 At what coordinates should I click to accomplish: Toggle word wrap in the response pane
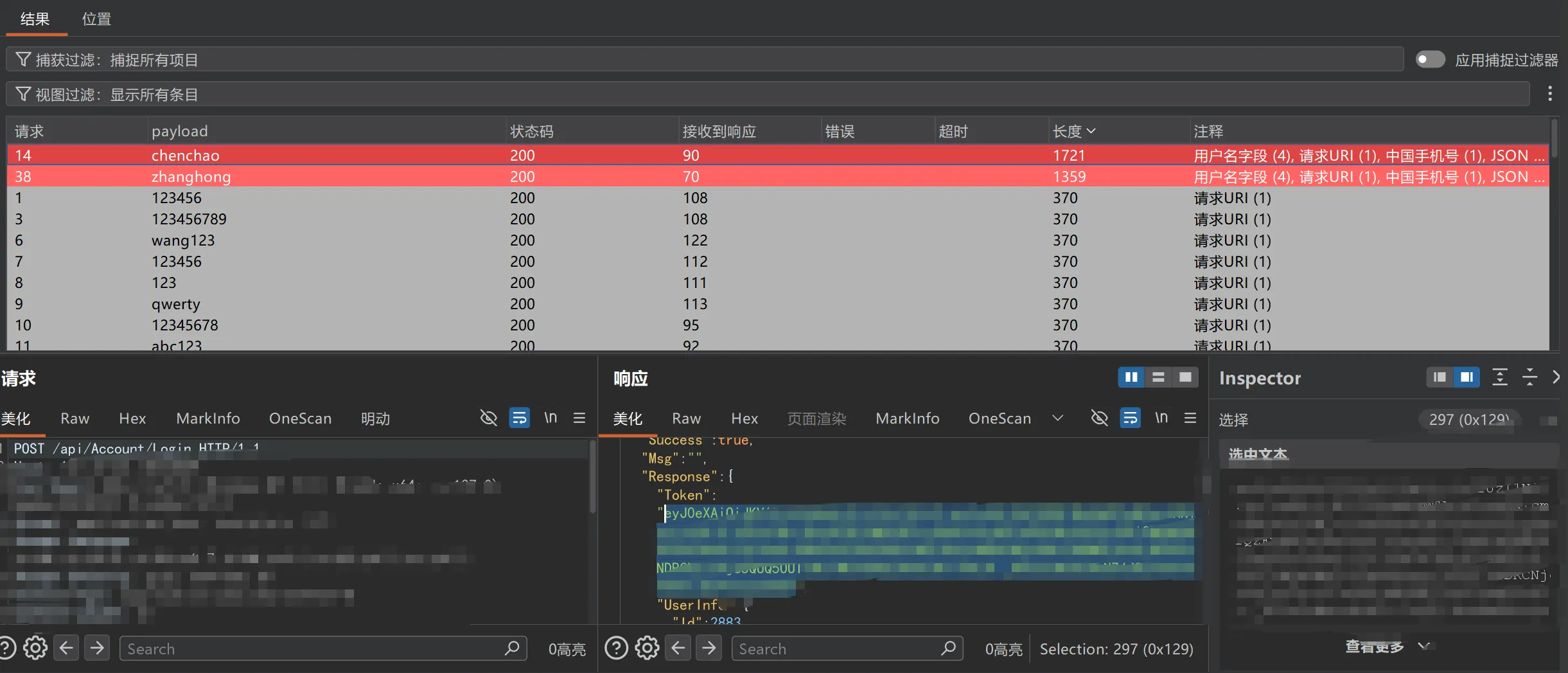[1130, 418]
